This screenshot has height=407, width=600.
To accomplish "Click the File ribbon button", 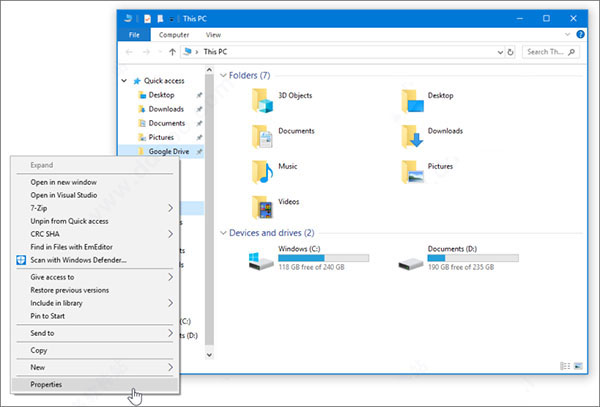I will 132,34.
